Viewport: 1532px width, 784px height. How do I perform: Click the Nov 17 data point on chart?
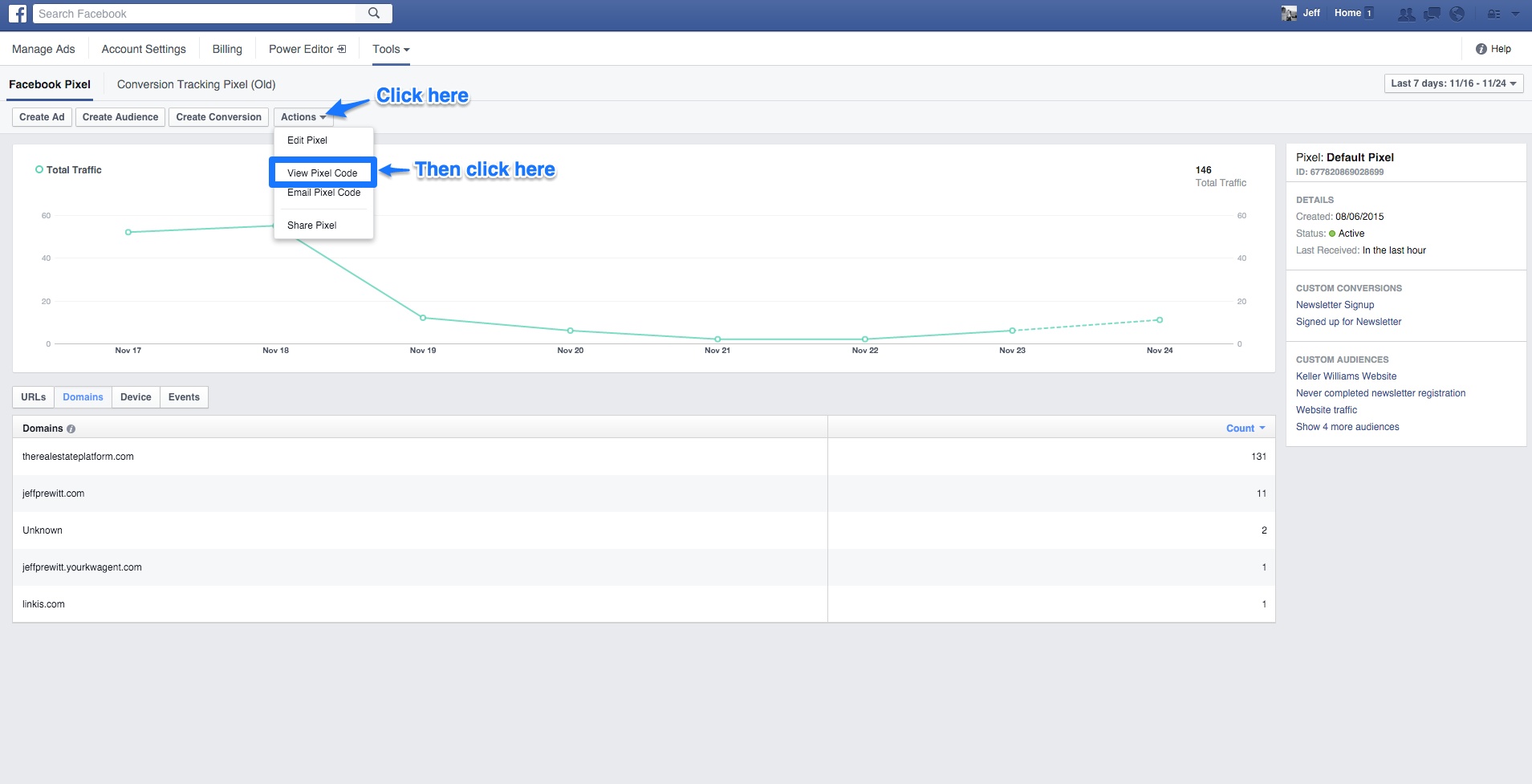tap(128, 233)
